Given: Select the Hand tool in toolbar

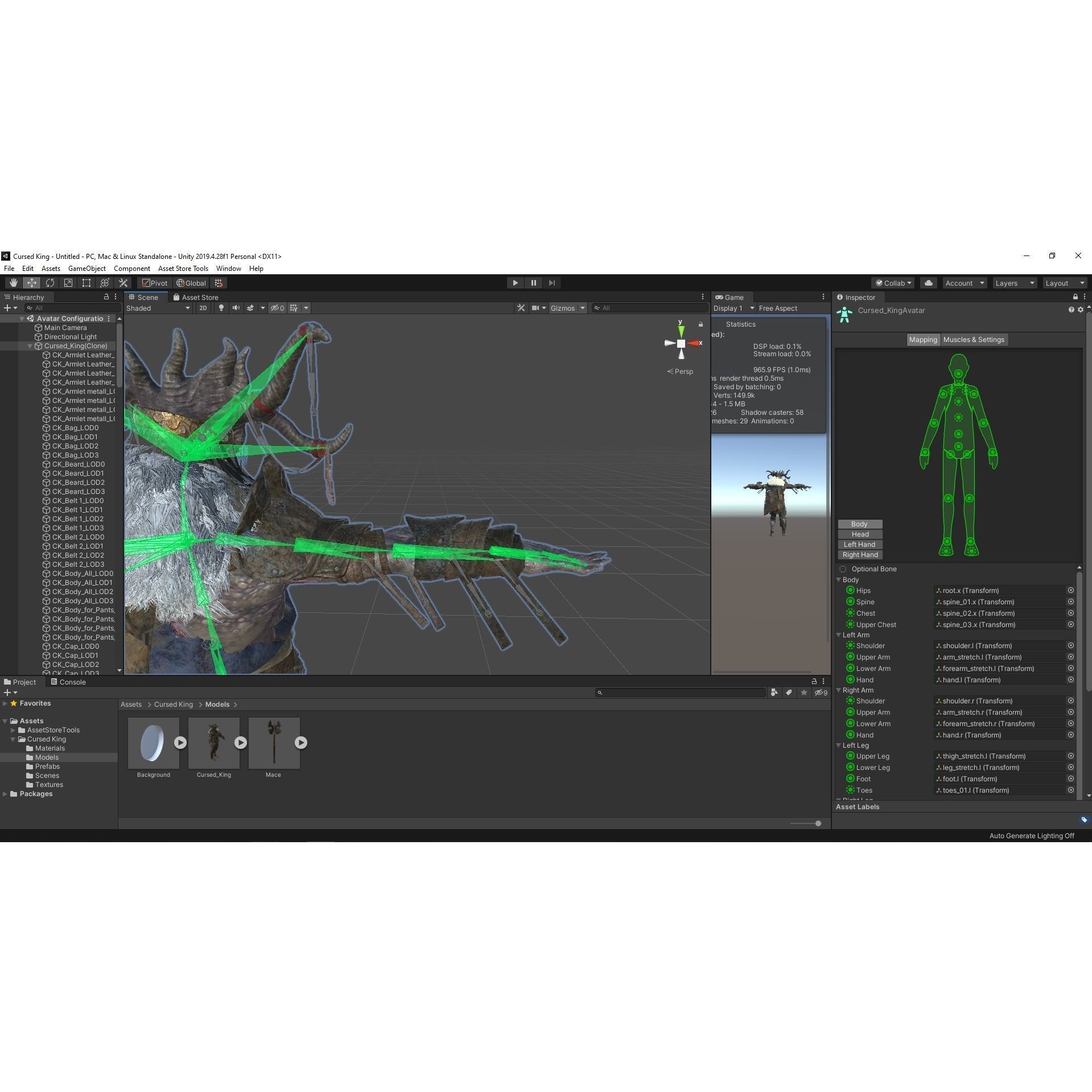Looking at the screenshot, I should pos(14,283).
